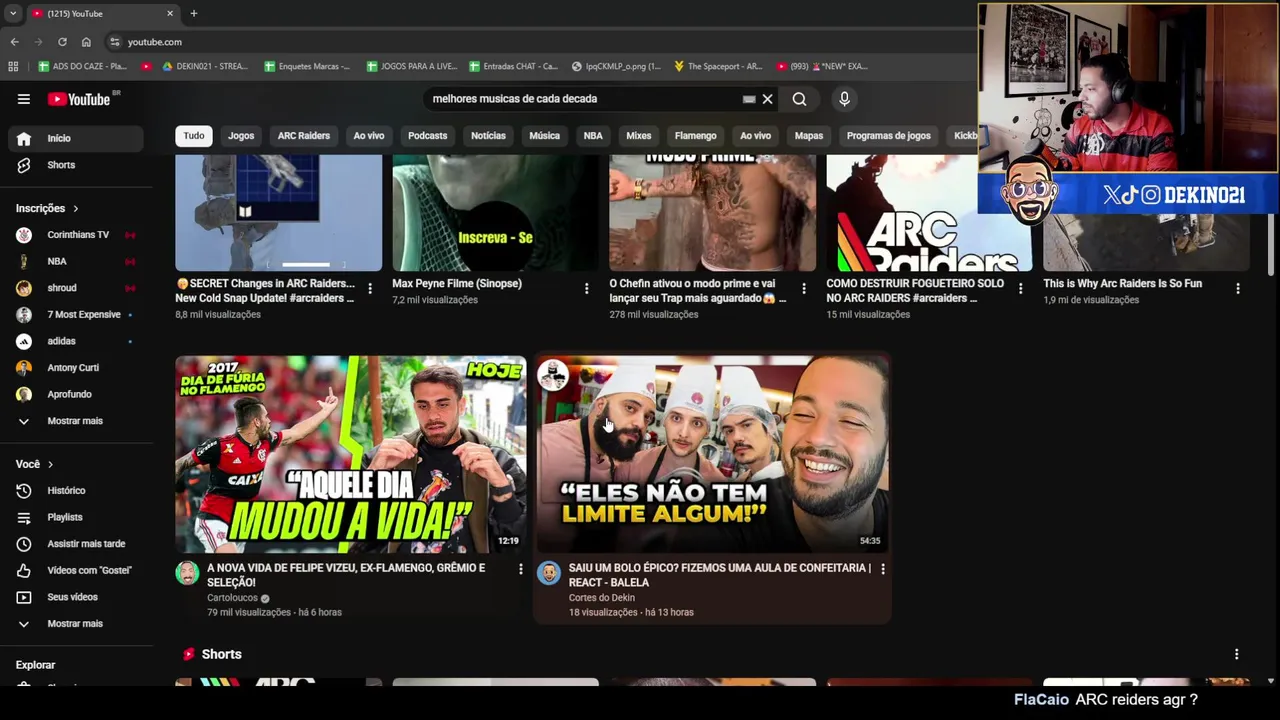Click the browser home button
1280x720 pixels.
coord(86,42)
